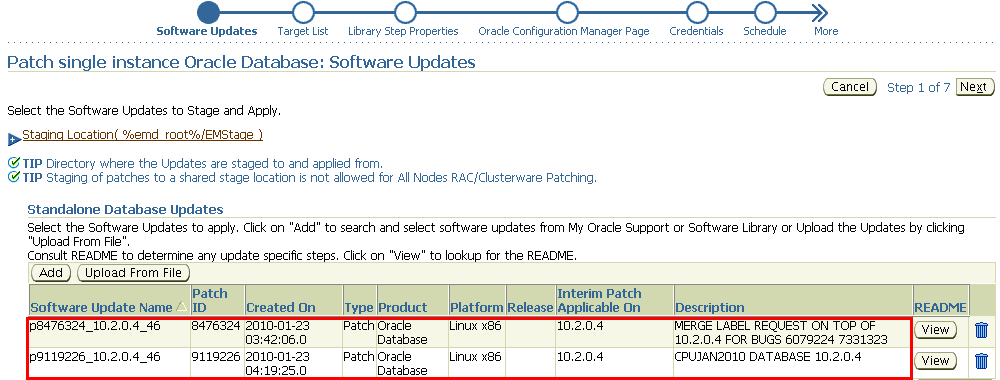Viewport: 1000px width, 380px height.
Task: Select p9119226_10.2.0.4_46 update name cell
Action: tap(109, 362)
